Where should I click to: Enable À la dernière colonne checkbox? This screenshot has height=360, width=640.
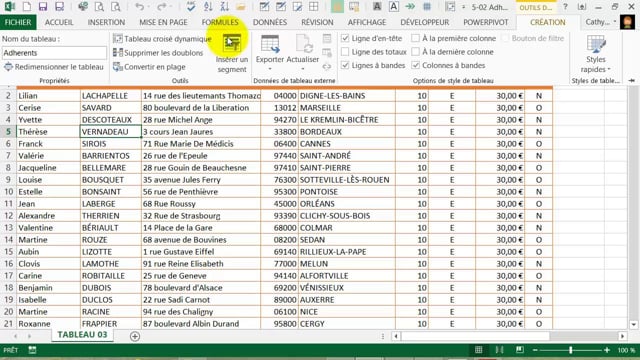(416, 52)
